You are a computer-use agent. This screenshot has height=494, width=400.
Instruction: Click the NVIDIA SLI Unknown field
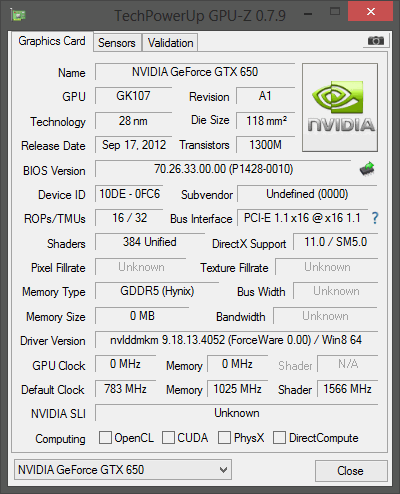[236, 413]
